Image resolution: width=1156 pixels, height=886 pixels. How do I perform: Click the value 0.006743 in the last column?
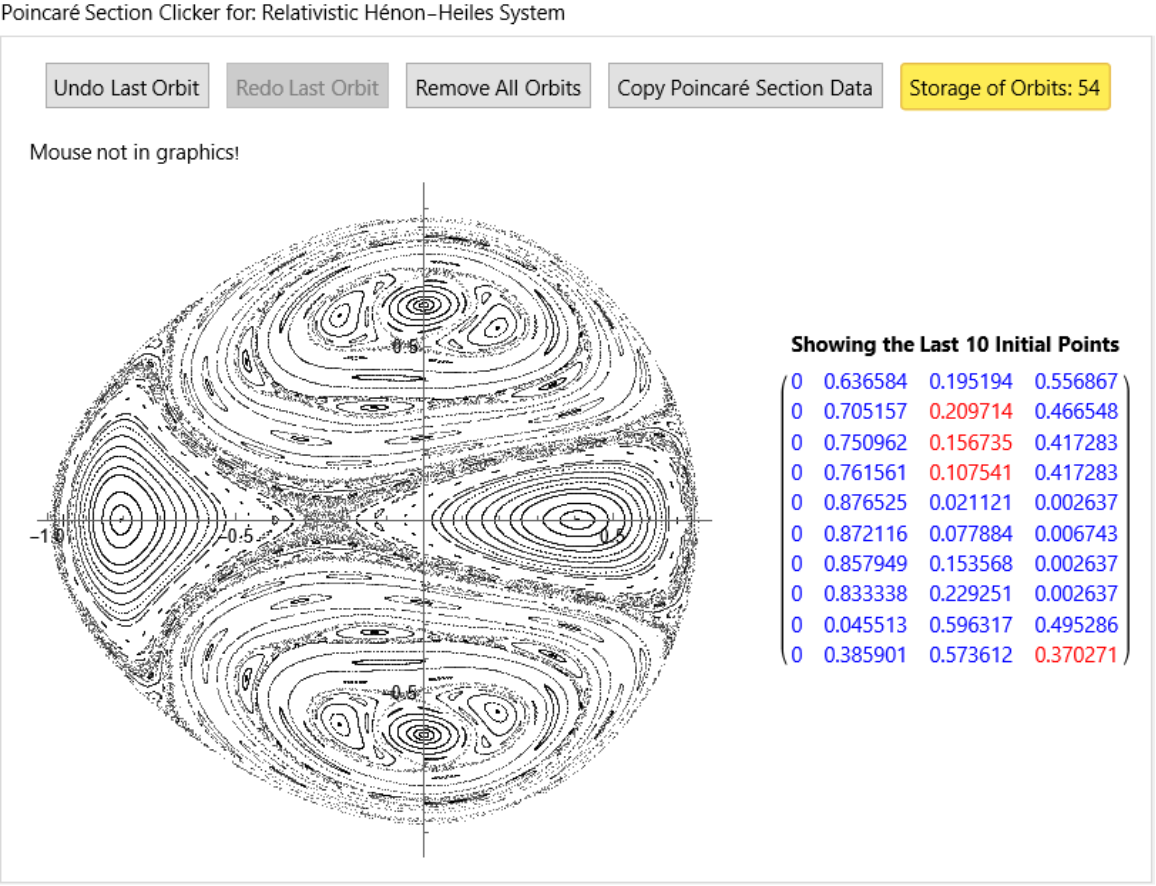(x=1076, y=533)
